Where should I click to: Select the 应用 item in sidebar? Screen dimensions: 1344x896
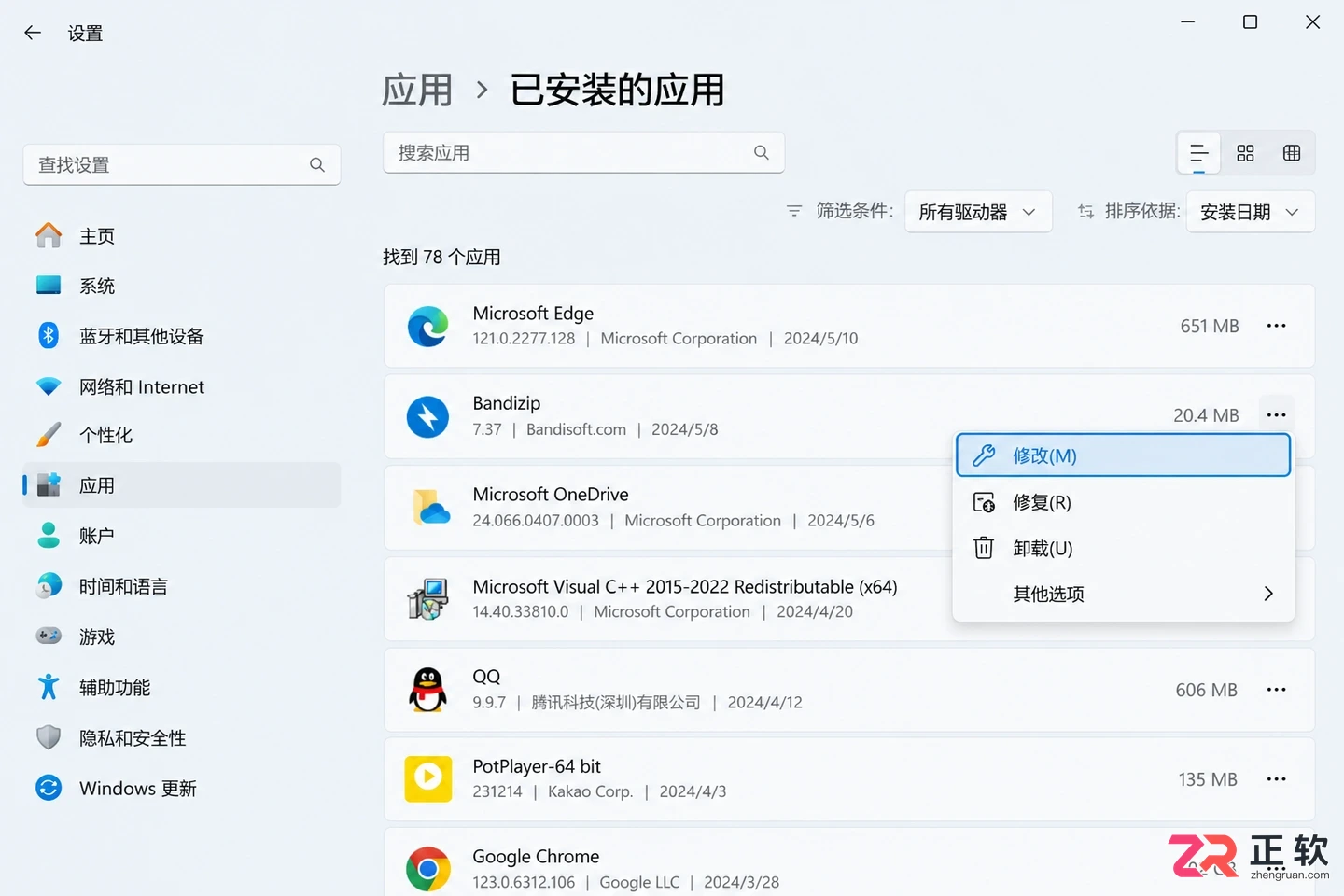click(182, 485)
